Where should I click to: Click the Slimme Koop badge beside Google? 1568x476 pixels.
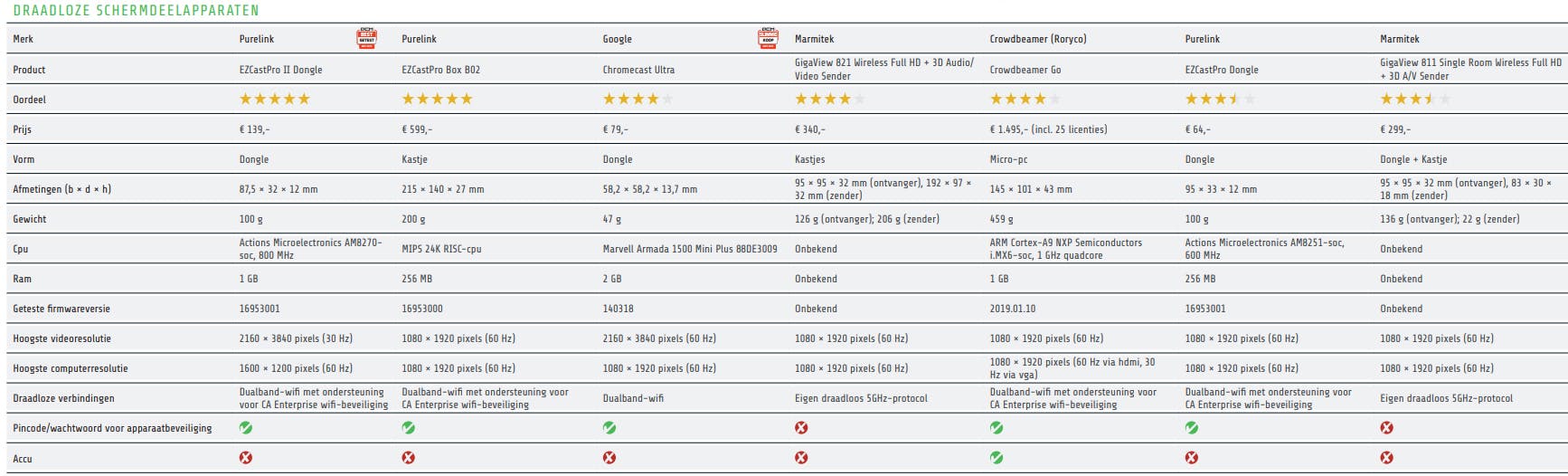(x=768, y=38)
